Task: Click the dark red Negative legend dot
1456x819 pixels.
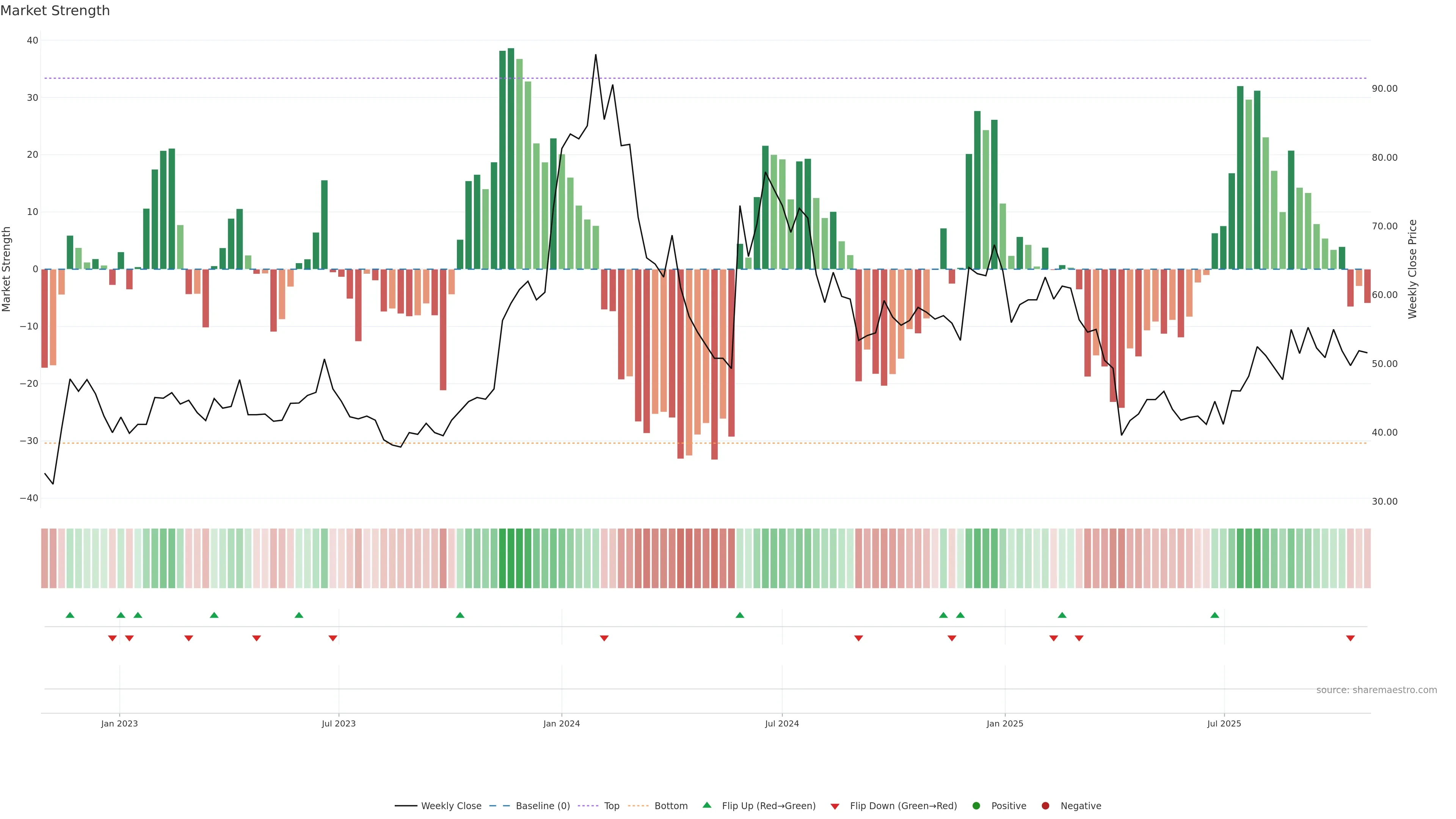Action: pyautogui.click(x=1045, y=806)
